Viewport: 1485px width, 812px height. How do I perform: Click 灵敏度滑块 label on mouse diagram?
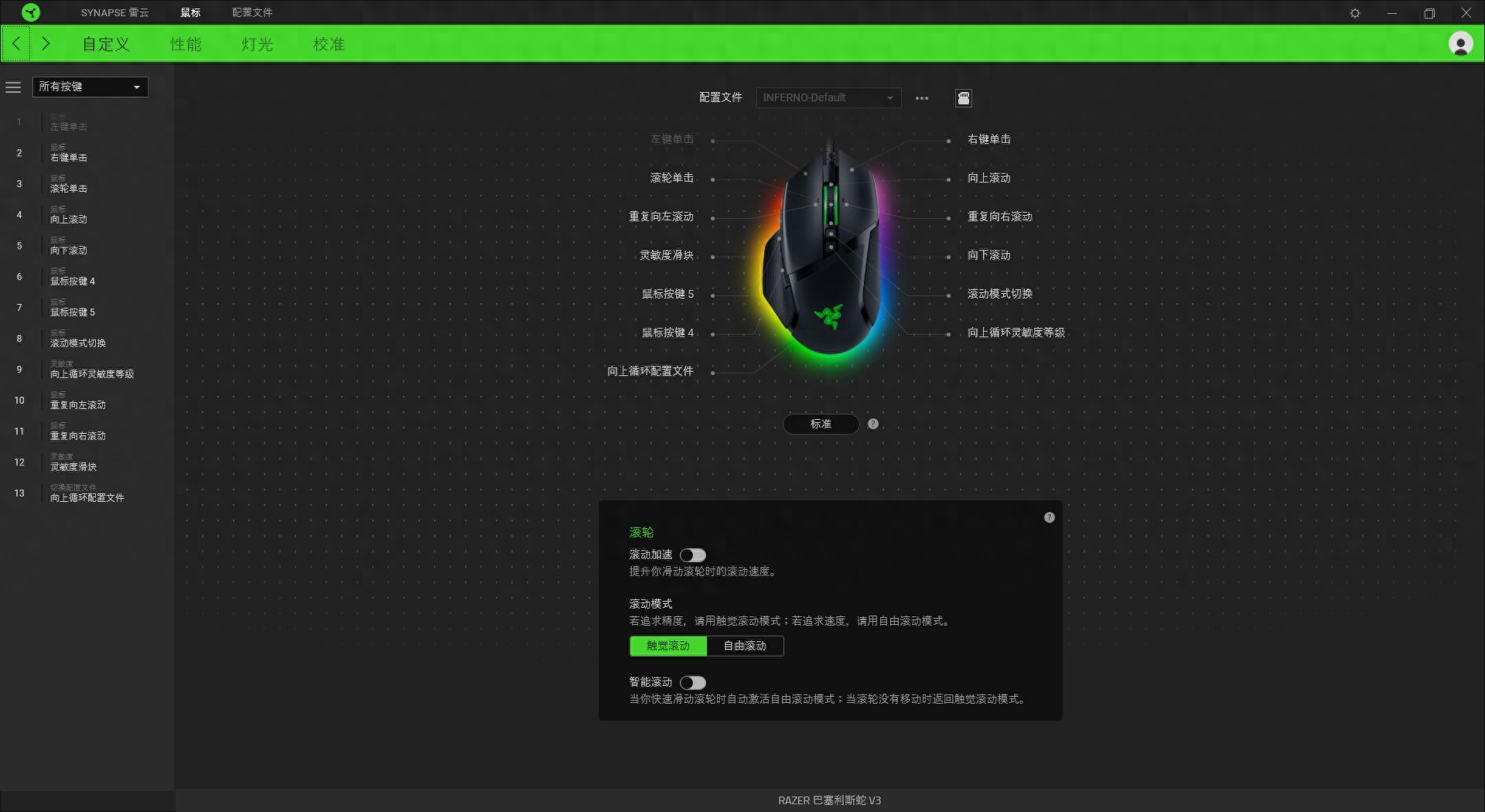666,255
